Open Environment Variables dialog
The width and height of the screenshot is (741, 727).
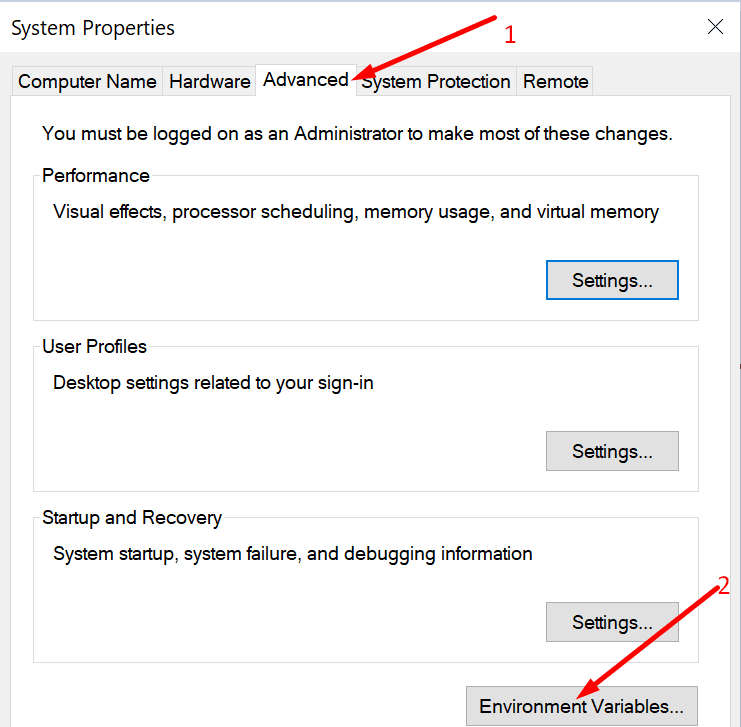click(582, 706)
